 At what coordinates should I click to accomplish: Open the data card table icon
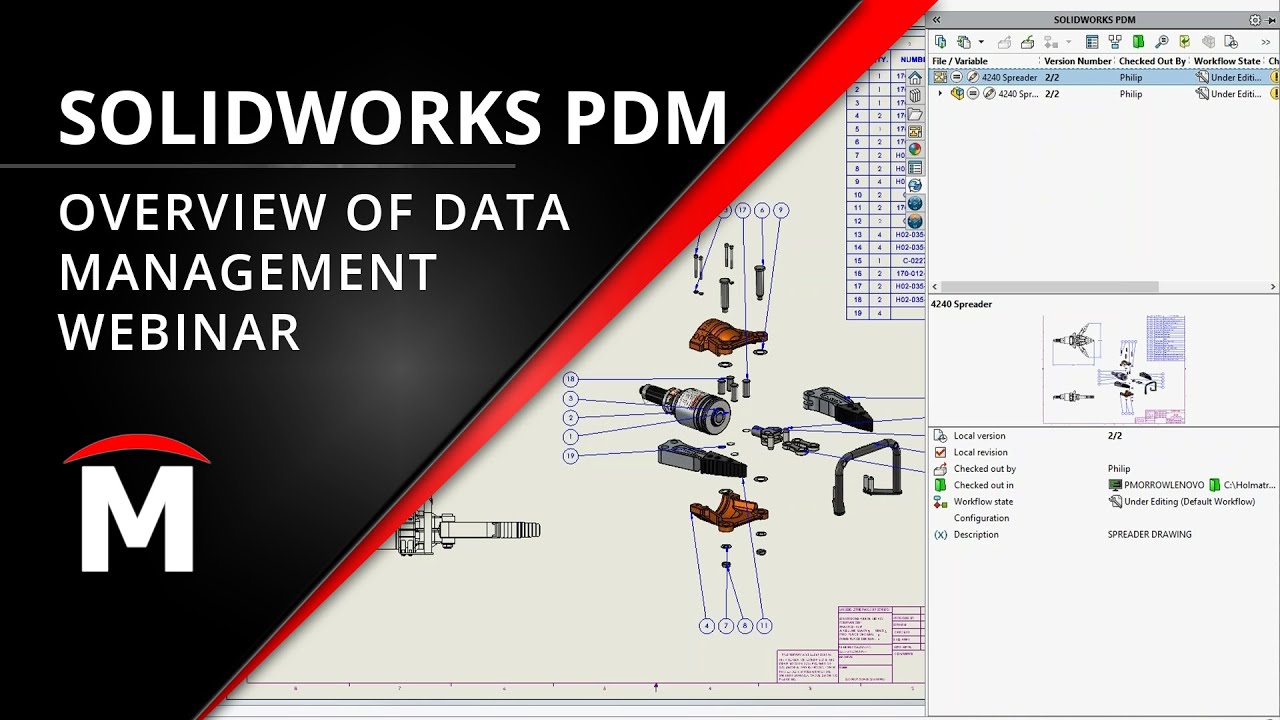(x=1092, y=42)
